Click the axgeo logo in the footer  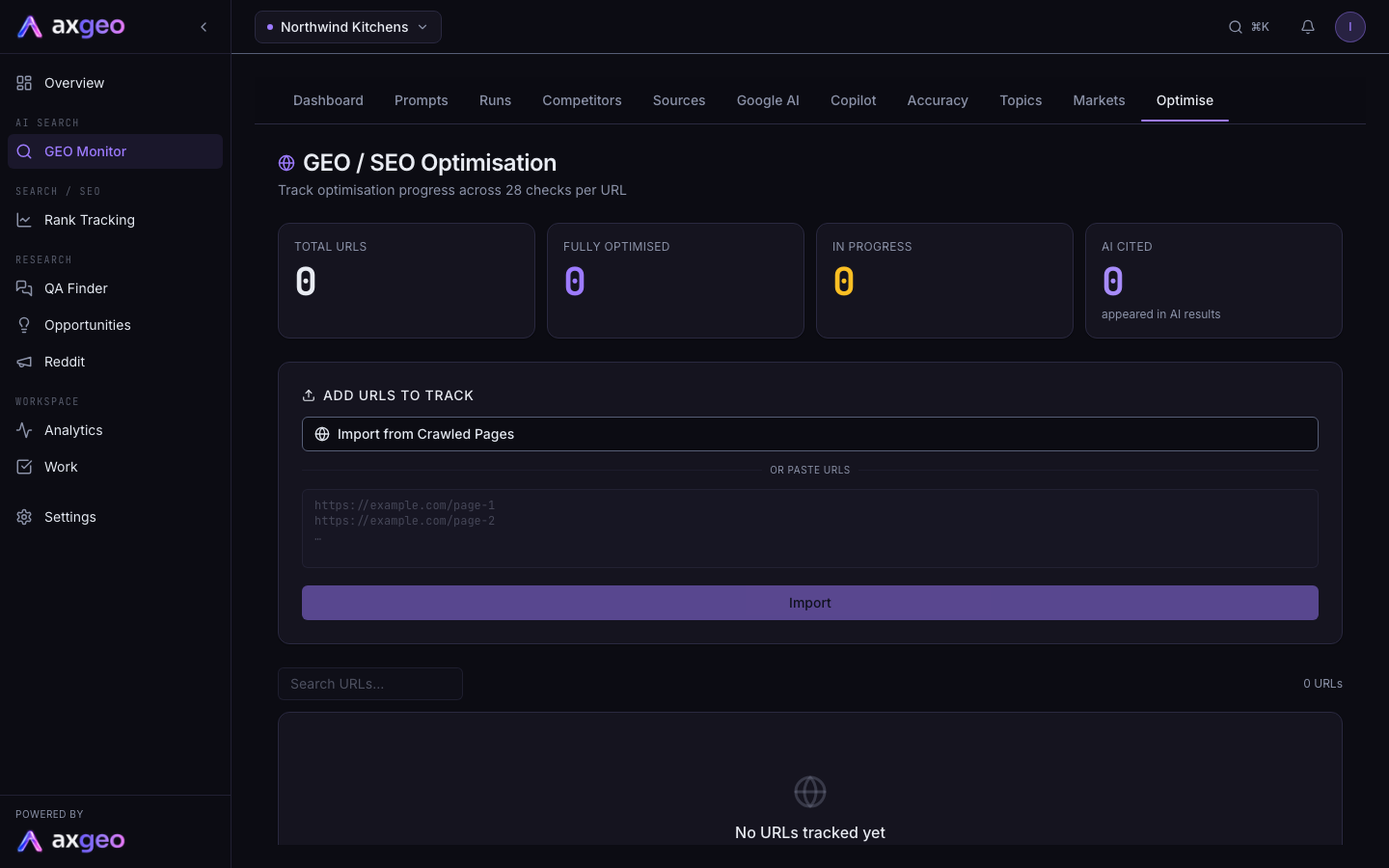71,841
